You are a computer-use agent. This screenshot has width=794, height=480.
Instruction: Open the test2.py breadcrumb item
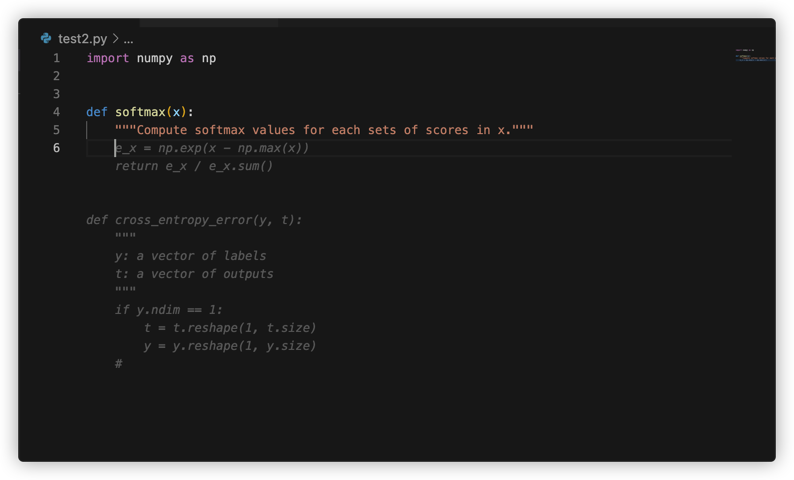tap(83, 39)
